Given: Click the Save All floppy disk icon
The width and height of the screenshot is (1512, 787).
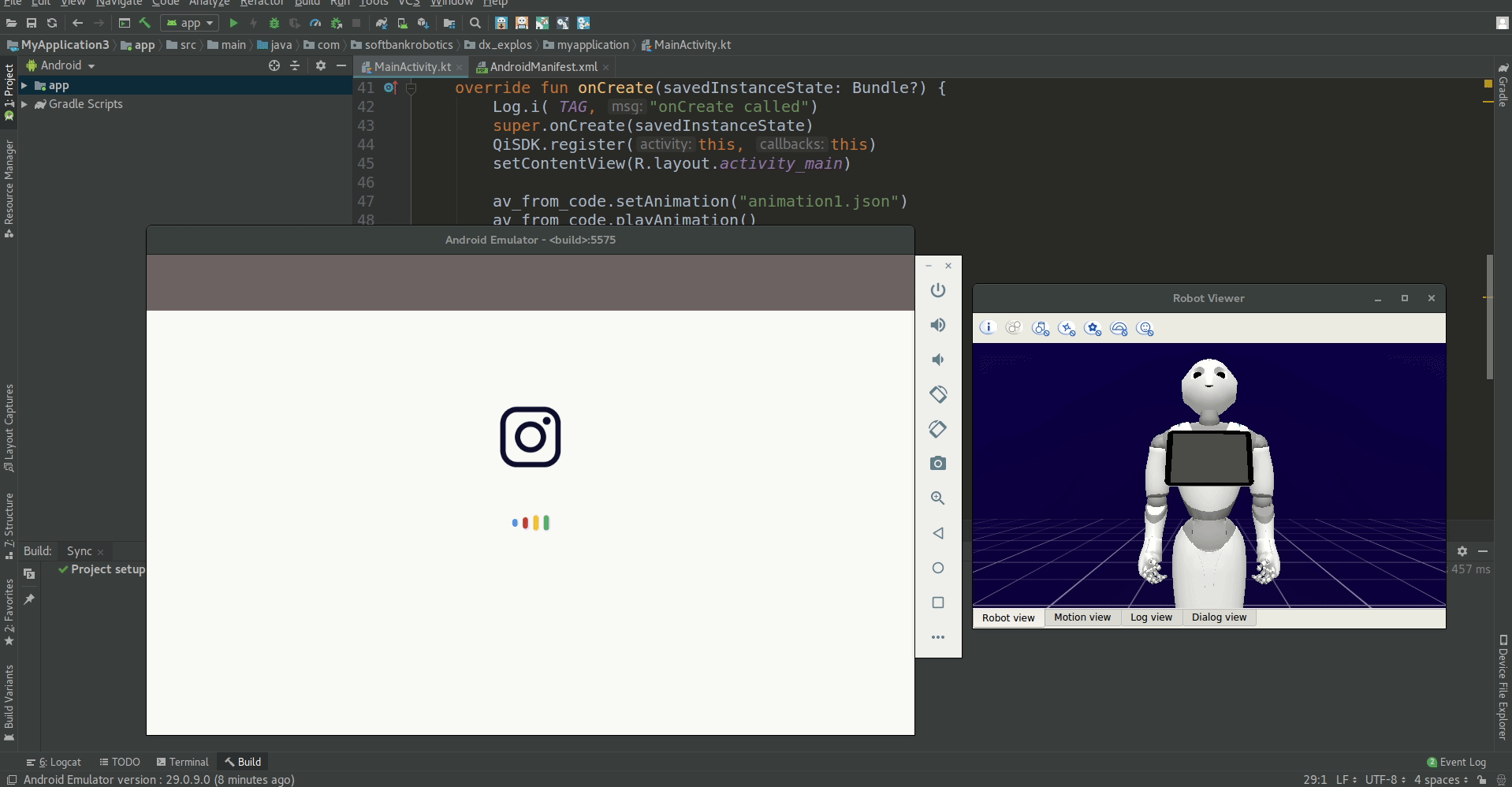Looking at the screenshot, I should (x=32, y=23).
